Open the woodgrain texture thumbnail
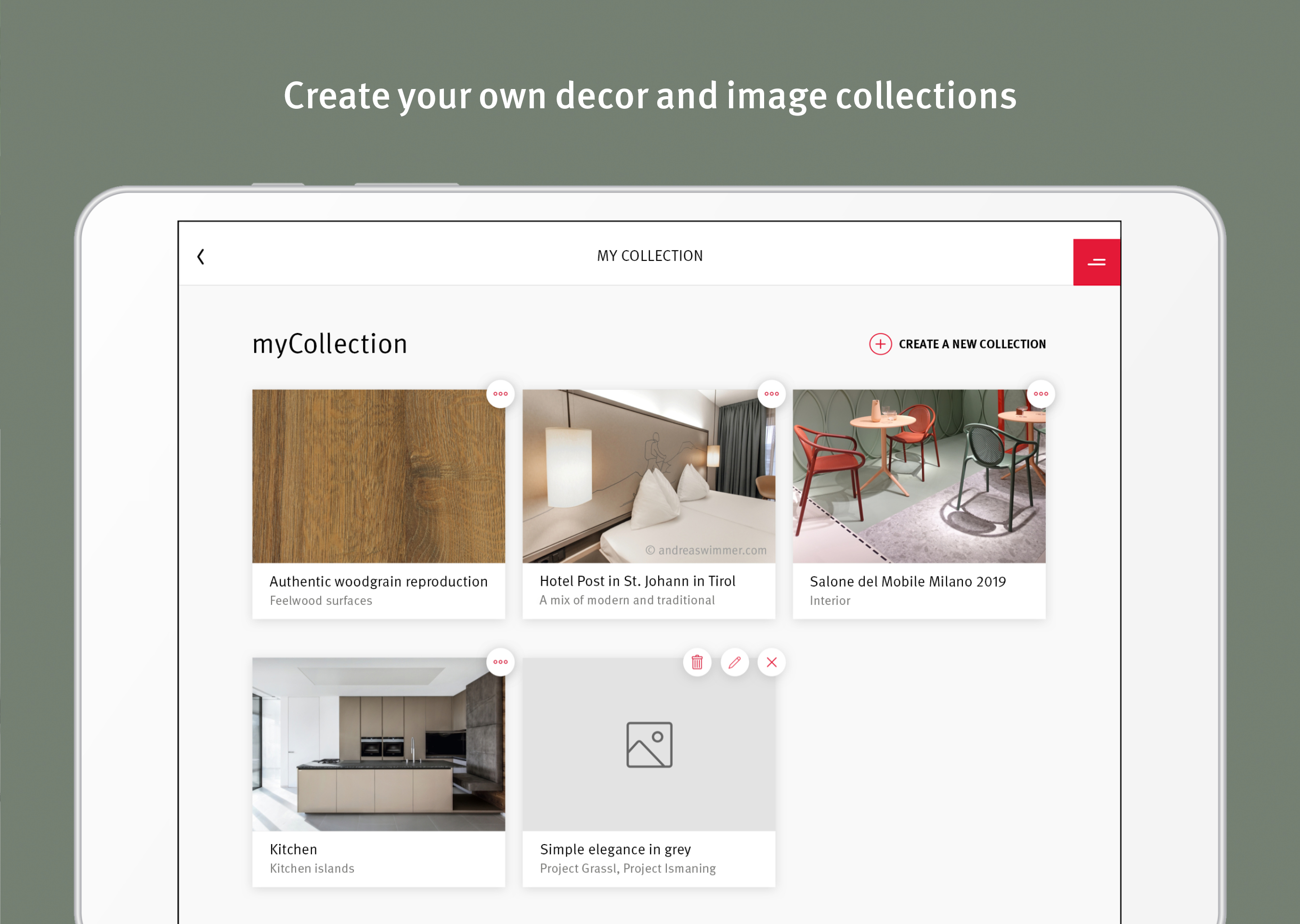Viewport: 1300px width, 924px height. [x=378, y=476]
